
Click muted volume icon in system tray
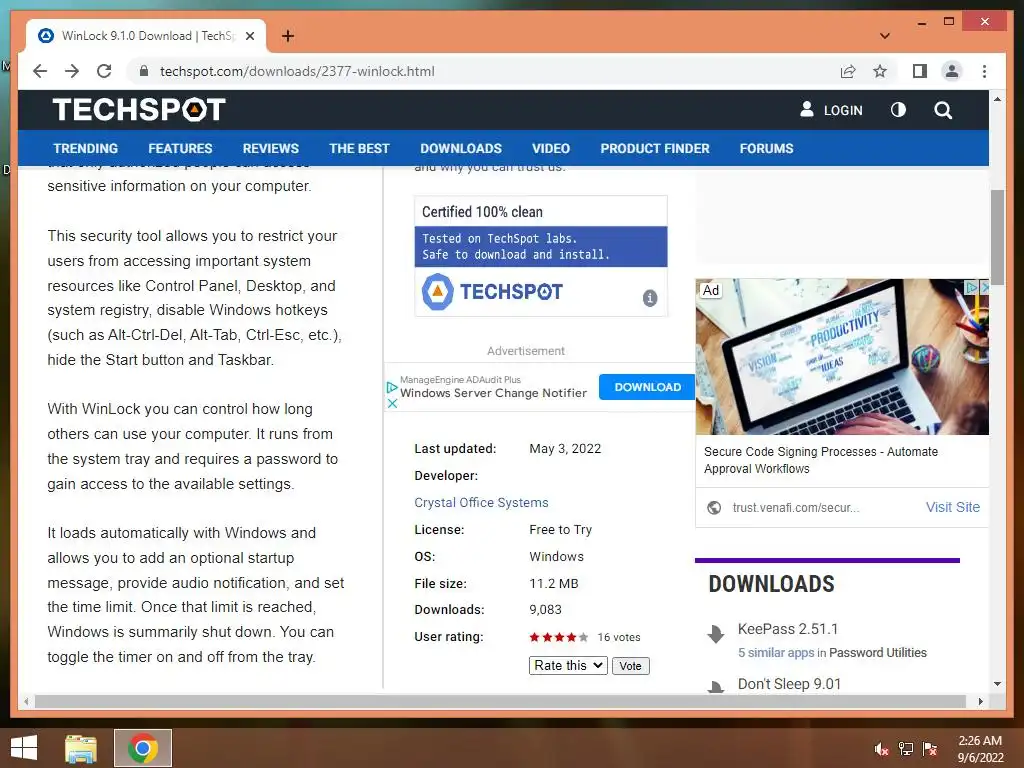[x=881, y=748]
